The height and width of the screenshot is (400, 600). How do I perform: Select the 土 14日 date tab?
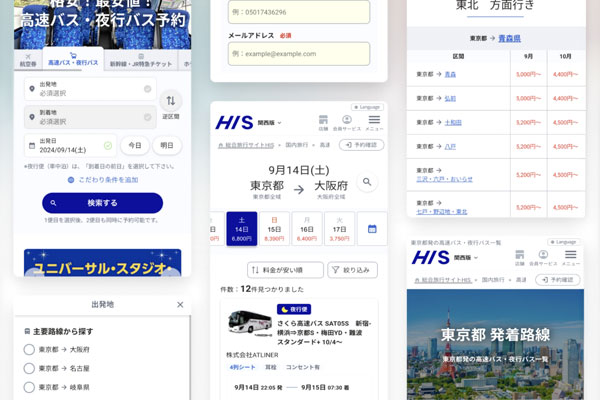tap(241, 229)
